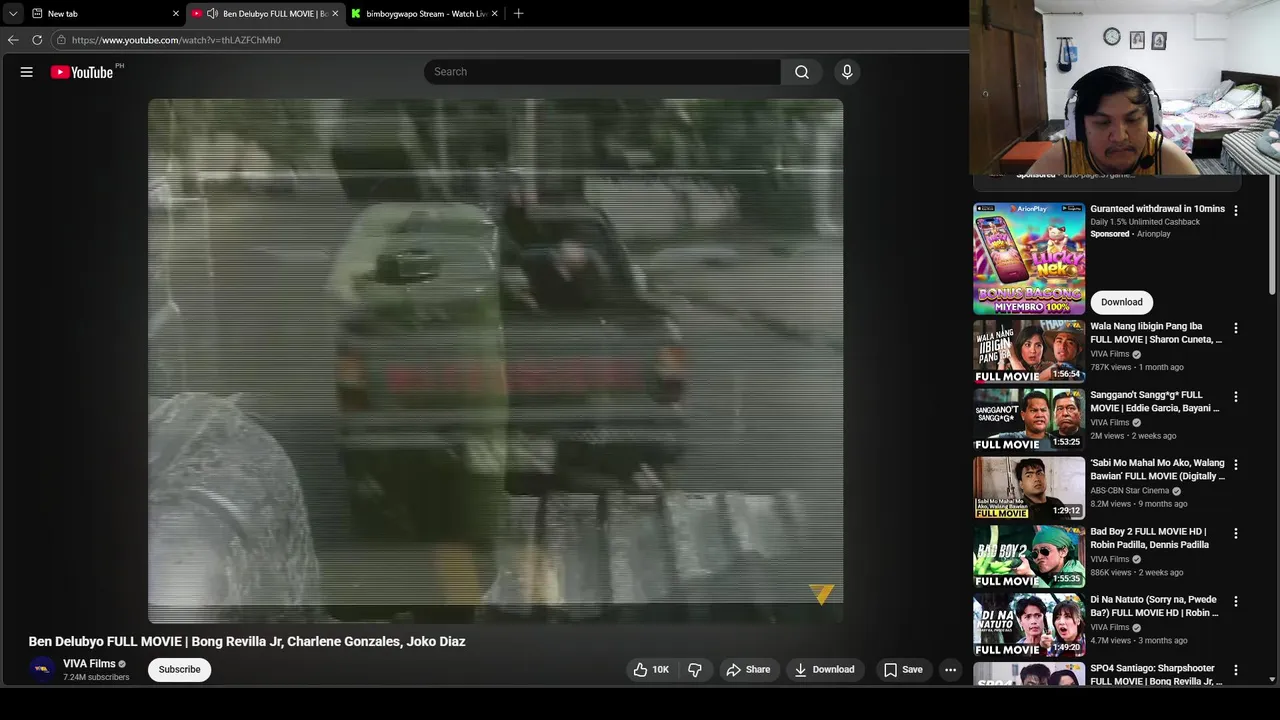Open ABS-CBN Star Cinema channel link
This screenshot has height=720, width=1280.
pyautogui.click(x=1130, y=491)
